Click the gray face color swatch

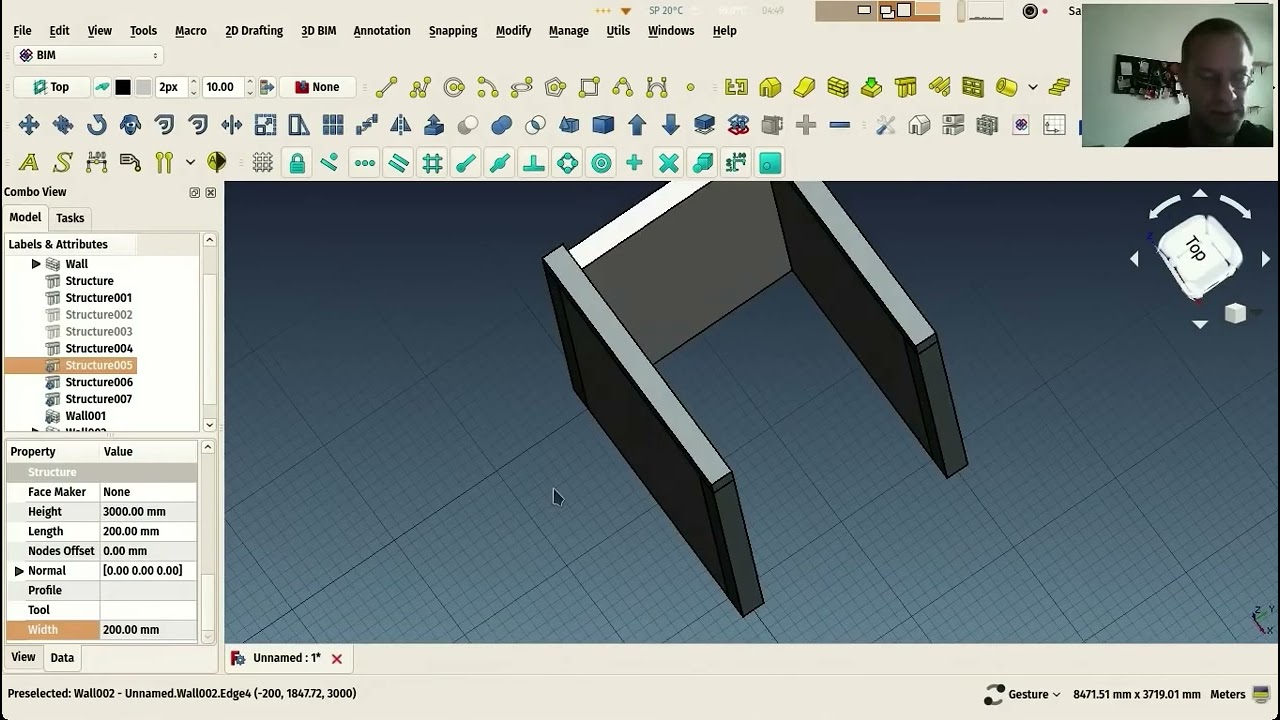tap(143, 87)
